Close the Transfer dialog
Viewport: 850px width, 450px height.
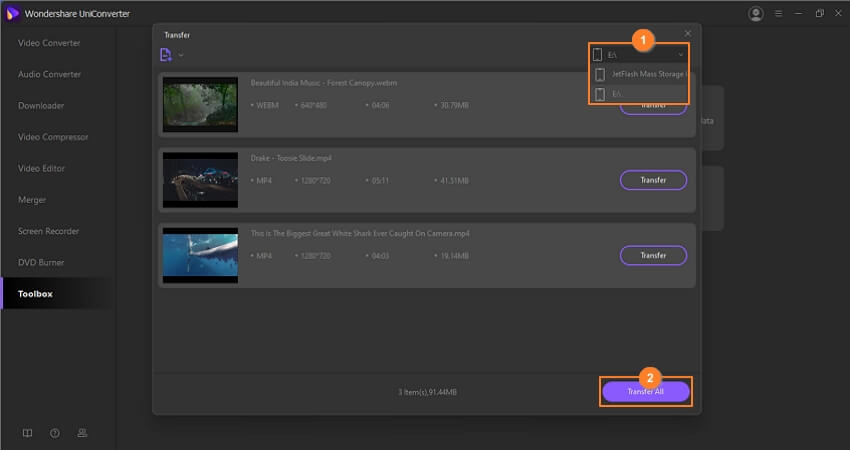(687, 34)
